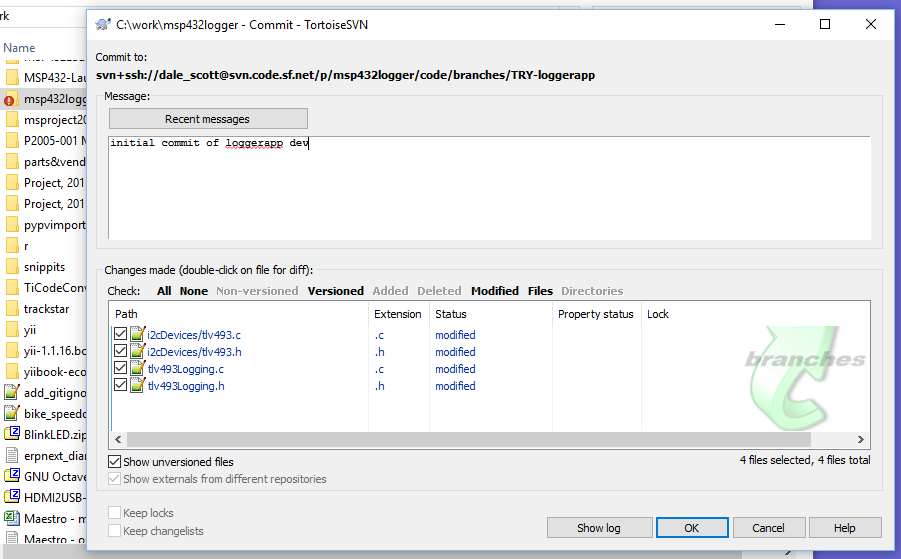This screenshot has height=559, width=901.
Task: Click the bike_speedo file icon in Explorer
Action: click(12, 413)
